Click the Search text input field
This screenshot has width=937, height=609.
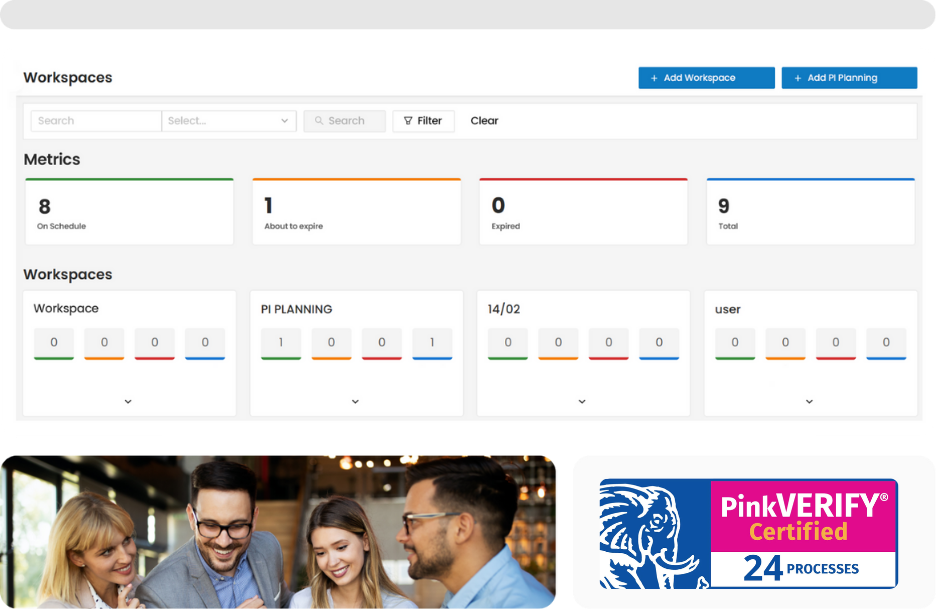pos(96,121)
